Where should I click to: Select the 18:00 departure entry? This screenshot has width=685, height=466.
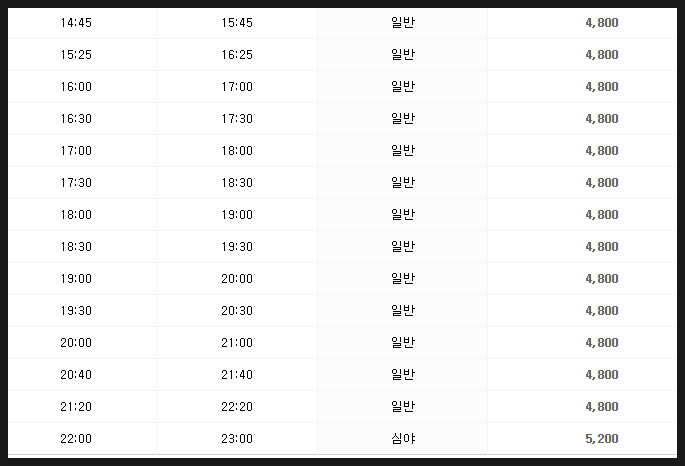click(76, 215)
